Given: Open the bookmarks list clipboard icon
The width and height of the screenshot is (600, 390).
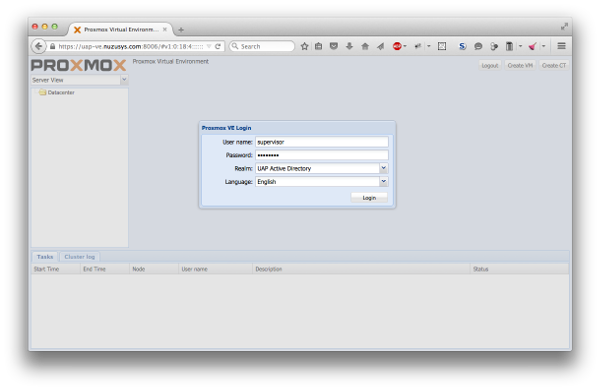Looking at the screenshot, I should (x=318, y=46).
